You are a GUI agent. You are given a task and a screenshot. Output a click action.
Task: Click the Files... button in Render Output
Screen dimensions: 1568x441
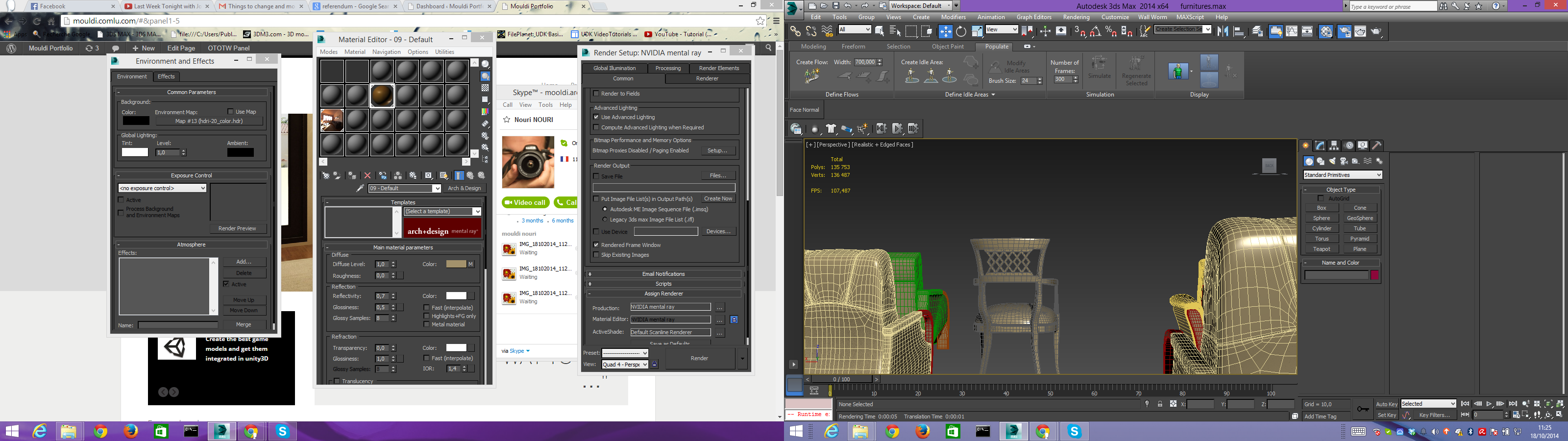click(718, 175)
